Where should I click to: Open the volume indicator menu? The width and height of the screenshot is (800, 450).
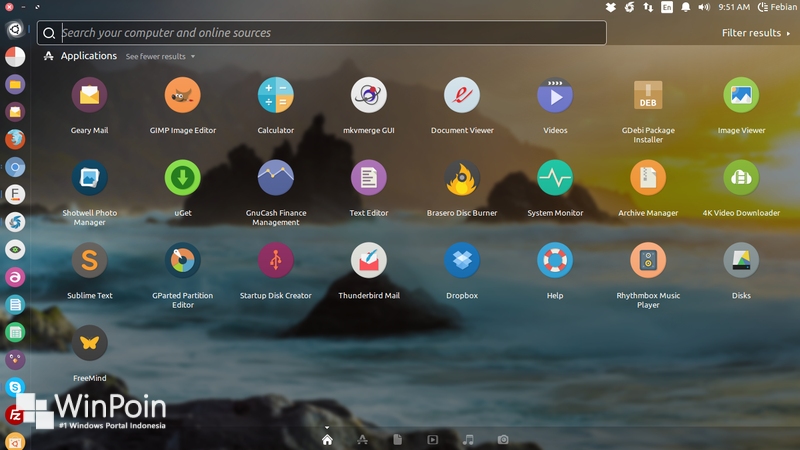pyautogui.click(x=704, y=7)
